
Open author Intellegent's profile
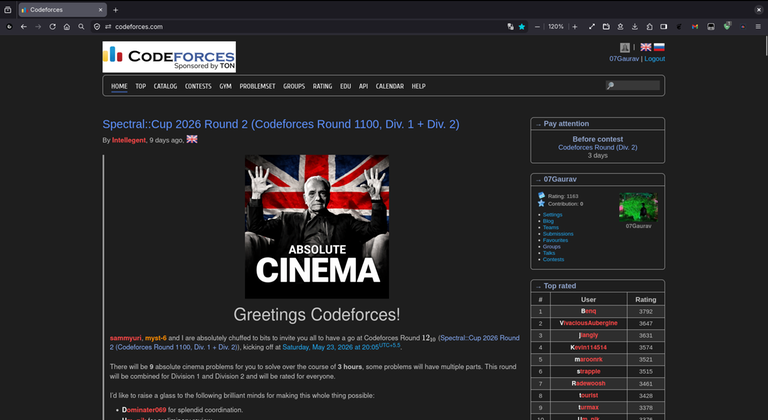point(129,140)
